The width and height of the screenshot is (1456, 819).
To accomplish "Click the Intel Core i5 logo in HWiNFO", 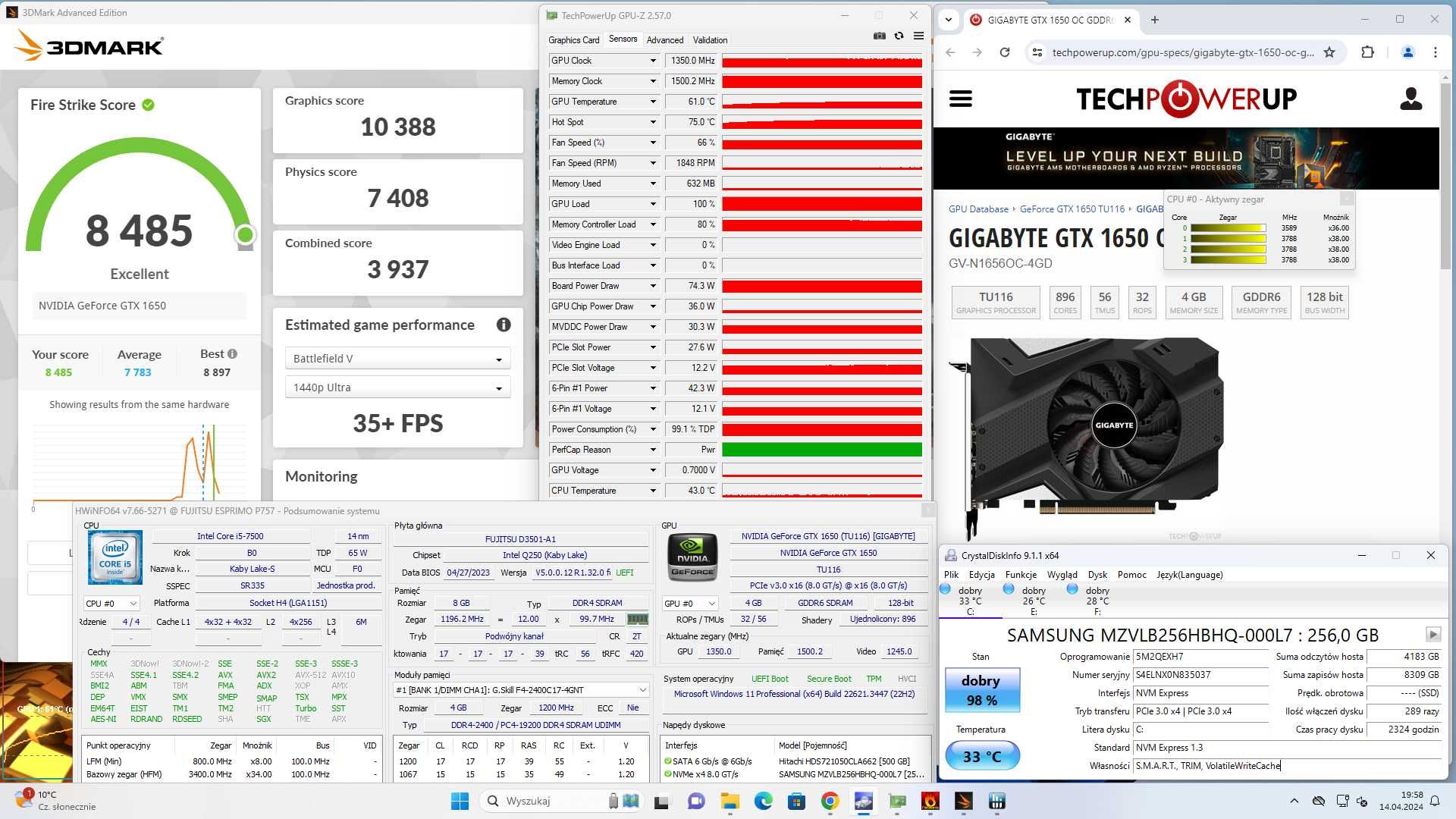I will click(x=115, y=557).
